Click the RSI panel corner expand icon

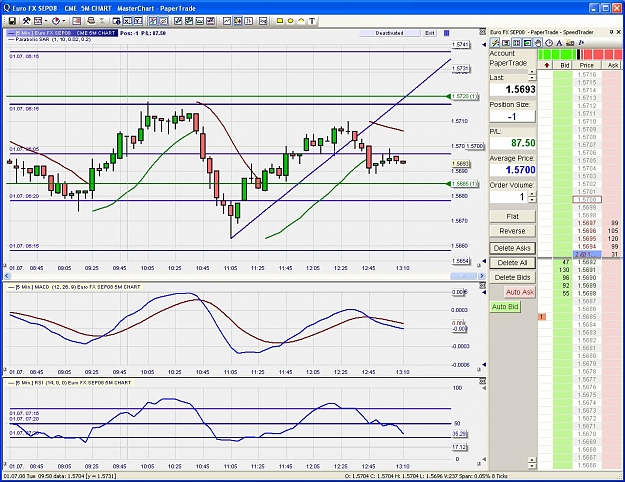483,382
